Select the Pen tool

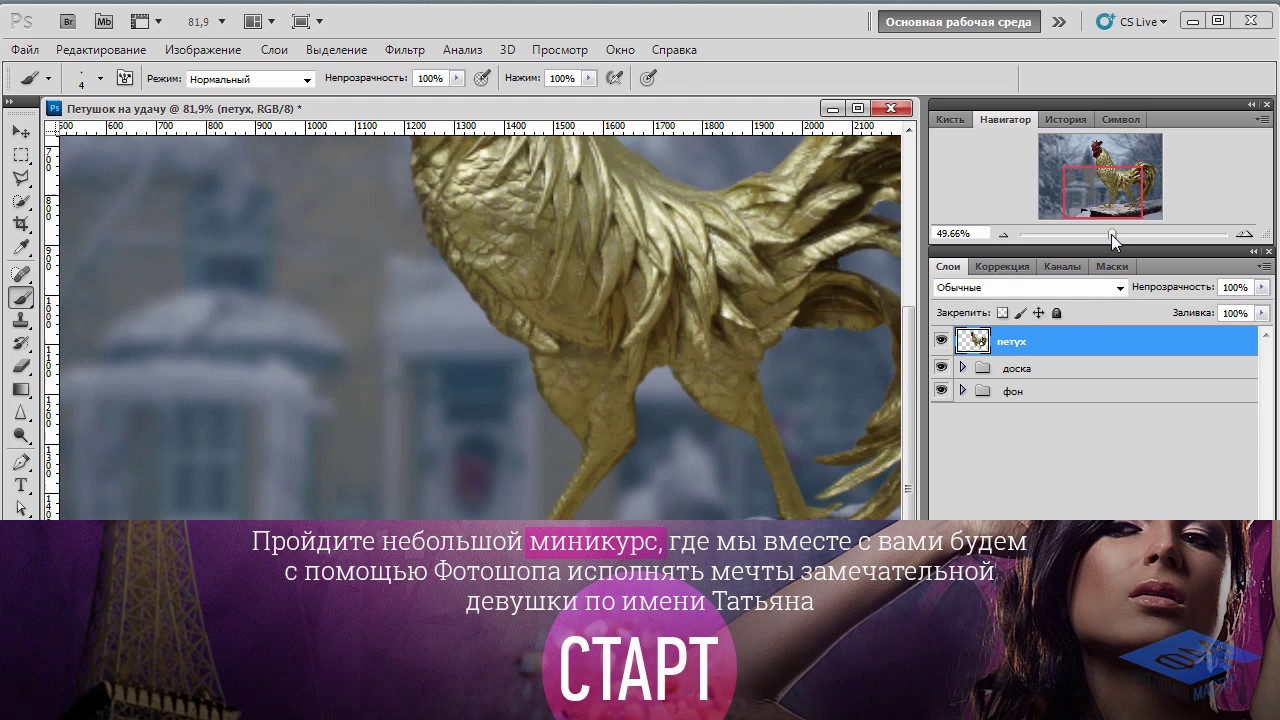21,462
